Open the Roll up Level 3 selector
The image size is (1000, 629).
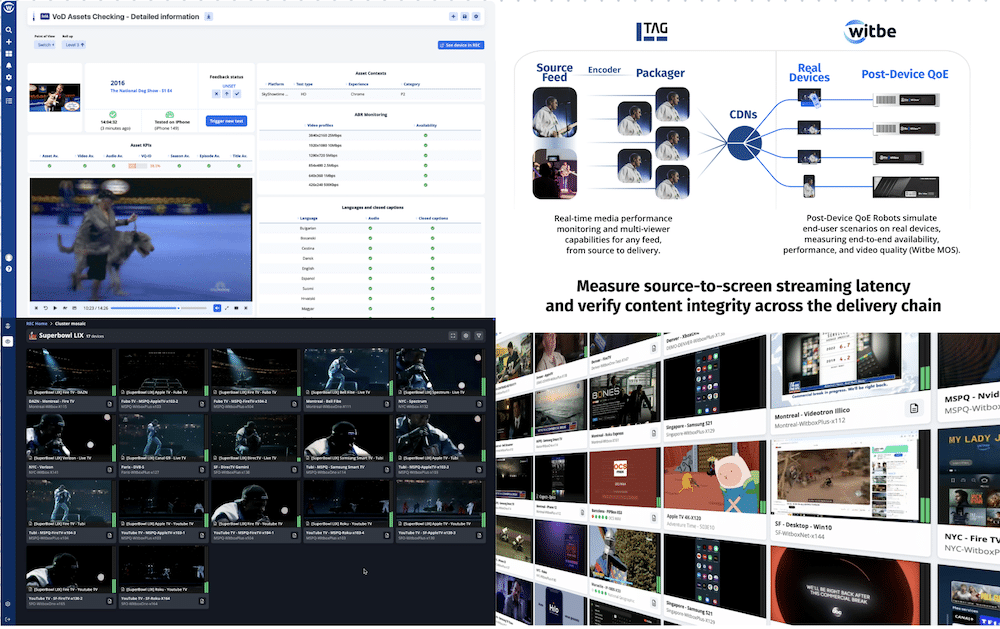74,45
